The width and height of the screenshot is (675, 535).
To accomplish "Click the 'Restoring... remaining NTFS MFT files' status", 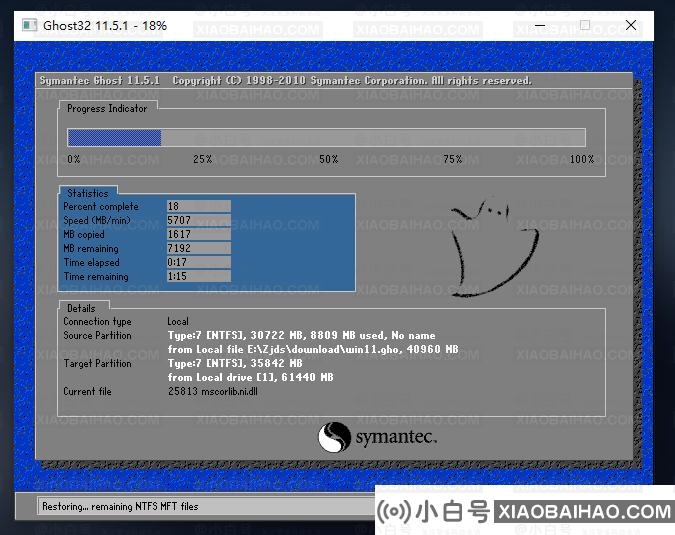I will coord(120,507).
